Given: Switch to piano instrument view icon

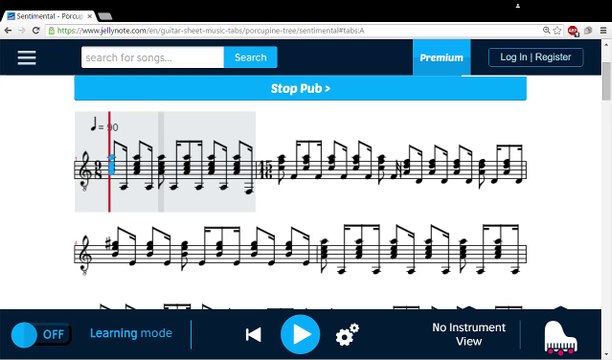Looking at the screenshot, I should point(560,337).
